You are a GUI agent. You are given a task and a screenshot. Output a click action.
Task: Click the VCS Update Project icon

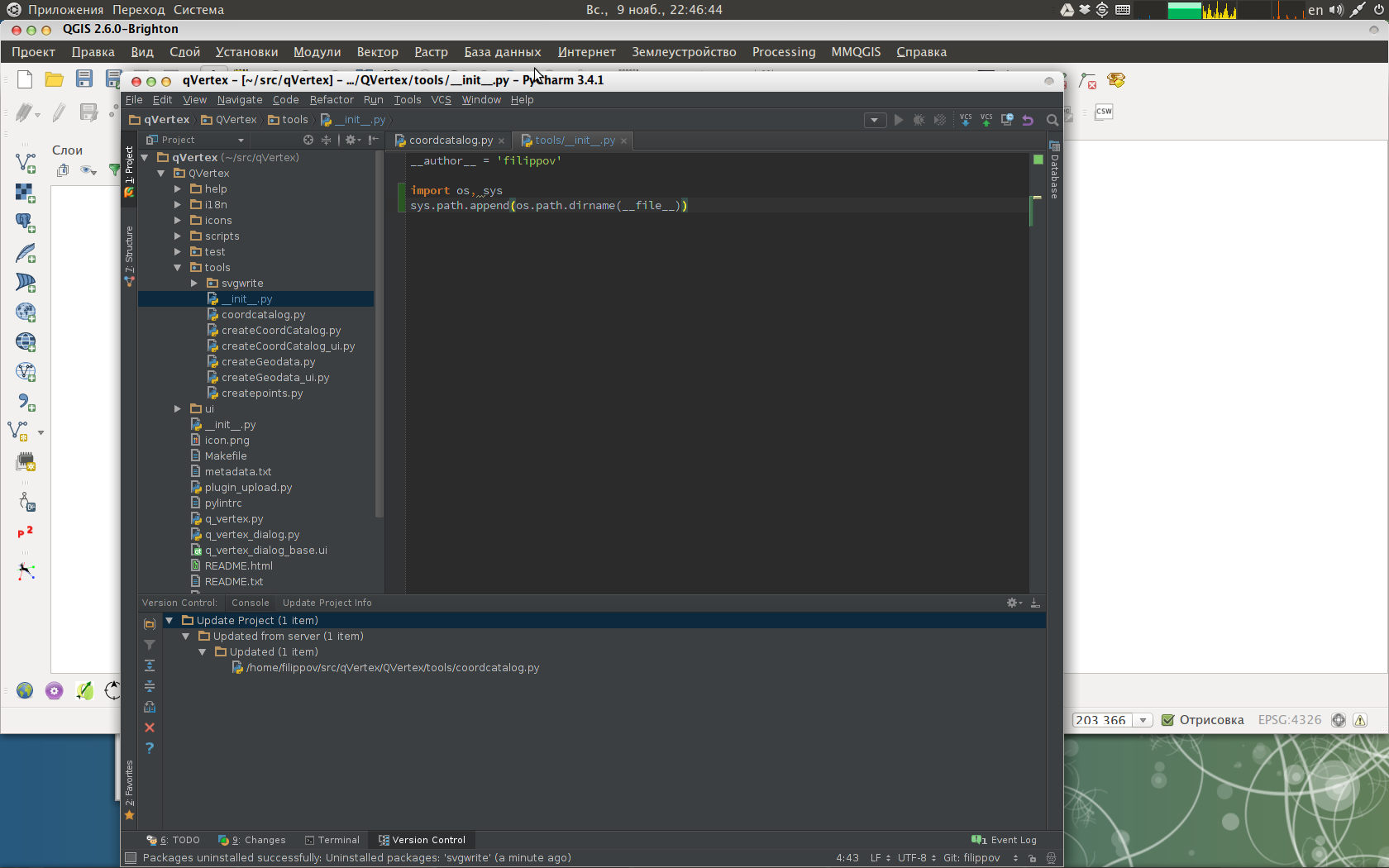(966, 120)
